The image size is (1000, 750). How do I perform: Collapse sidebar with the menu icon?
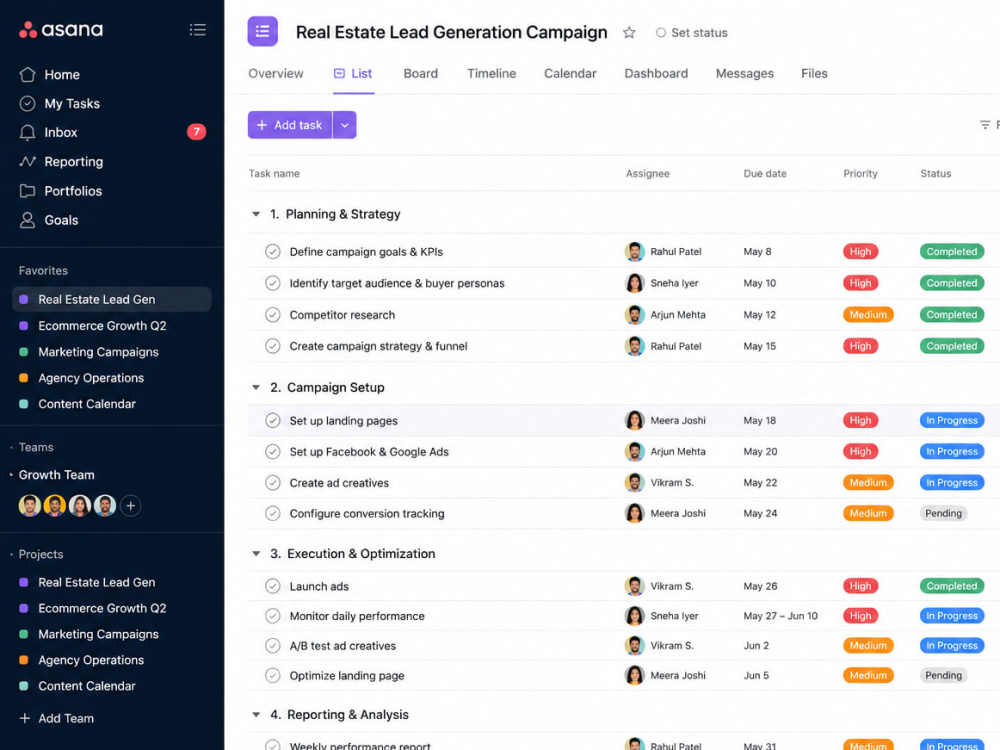tap(198, 29)
